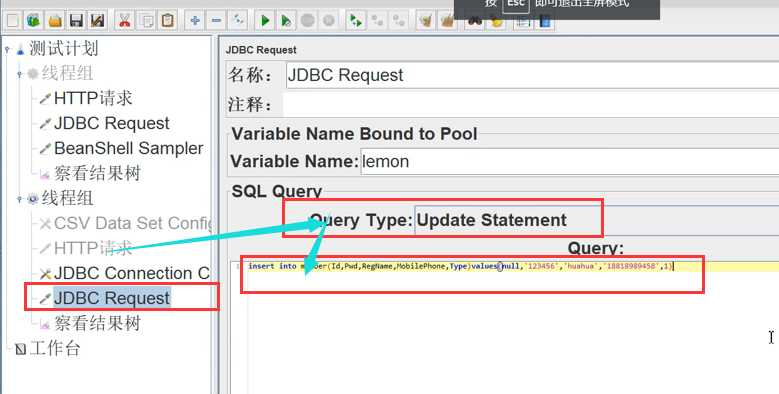
Task: Click the Variable Name field with lemon
Action: click(570, 161)
